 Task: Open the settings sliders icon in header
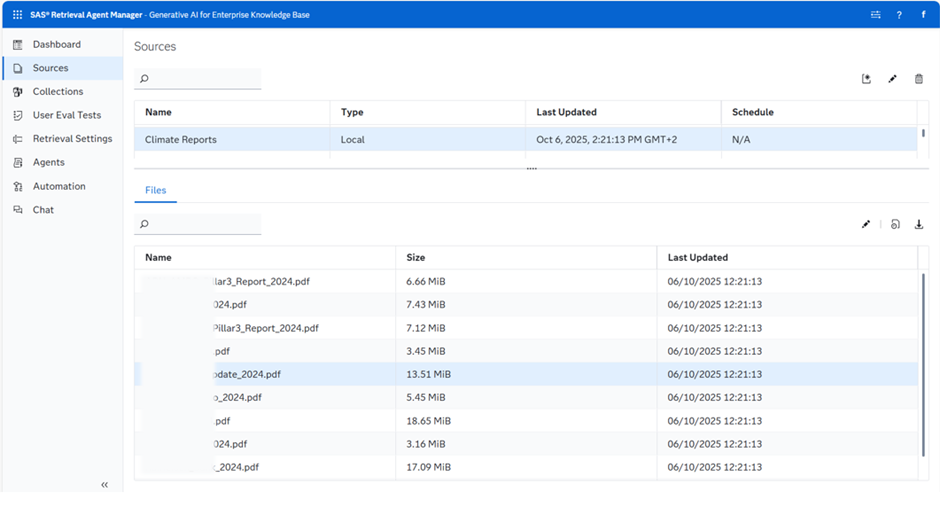click(x=876, y=15)
